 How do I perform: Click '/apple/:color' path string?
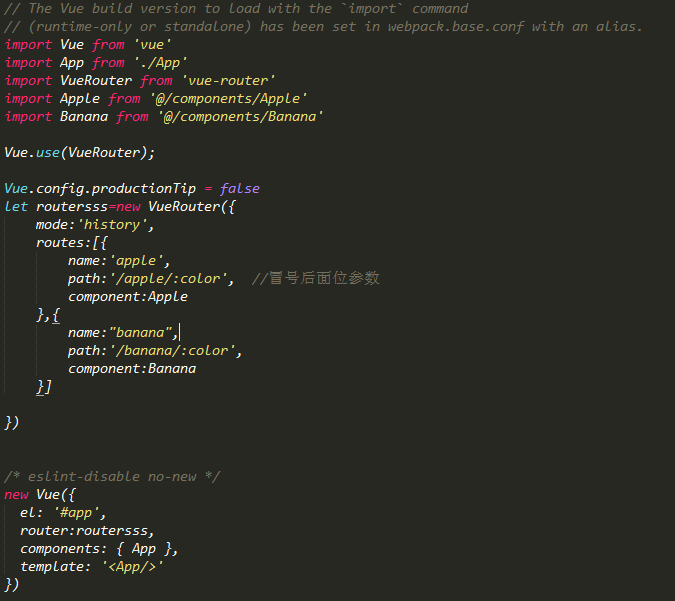pyautogui.click(x=168, y=279)
